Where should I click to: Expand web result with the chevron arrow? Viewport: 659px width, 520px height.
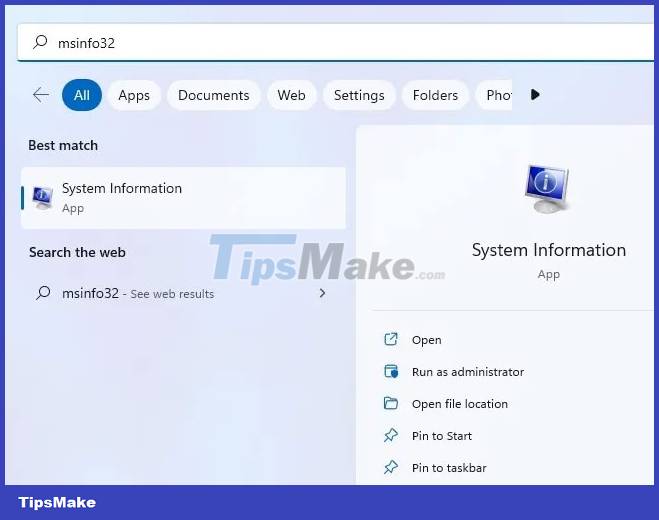322,293
